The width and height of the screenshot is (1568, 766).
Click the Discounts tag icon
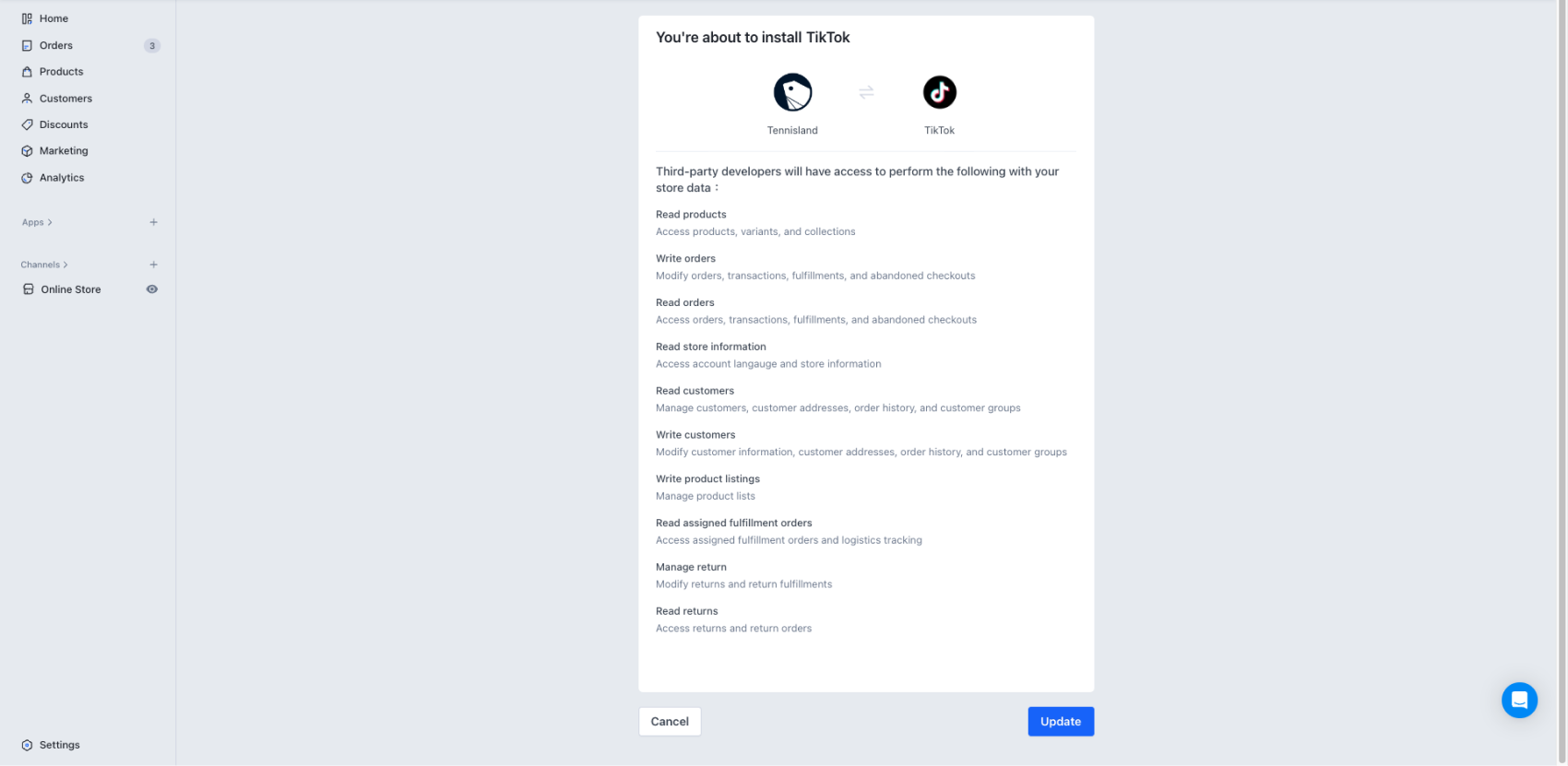27,124
